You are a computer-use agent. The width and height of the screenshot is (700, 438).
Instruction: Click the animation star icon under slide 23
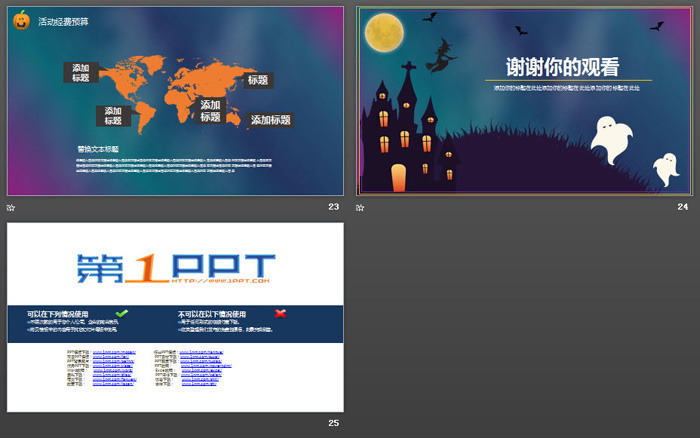pyautogui.click(x=11, y=208)
